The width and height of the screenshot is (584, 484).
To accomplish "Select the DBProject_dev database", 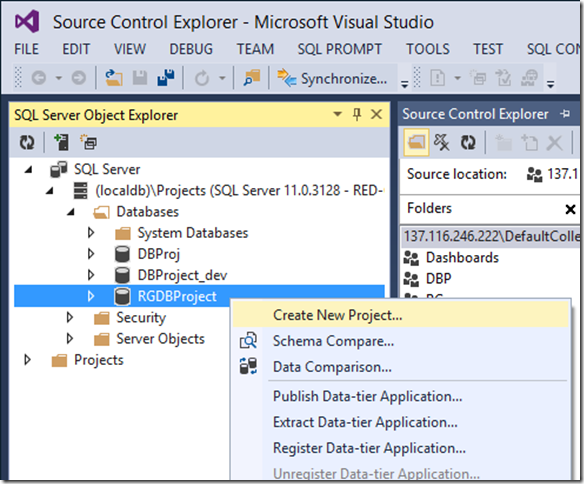I will click(x=182, y=276).
